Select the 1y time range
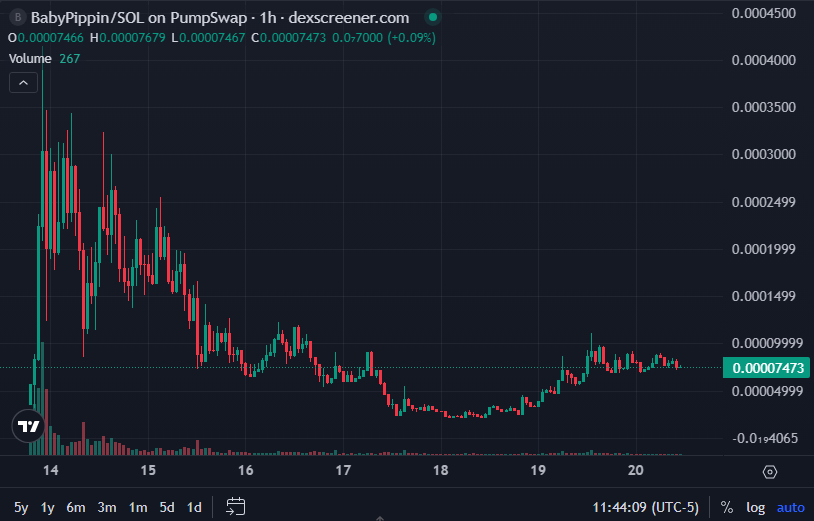 (x=48, y=507)
